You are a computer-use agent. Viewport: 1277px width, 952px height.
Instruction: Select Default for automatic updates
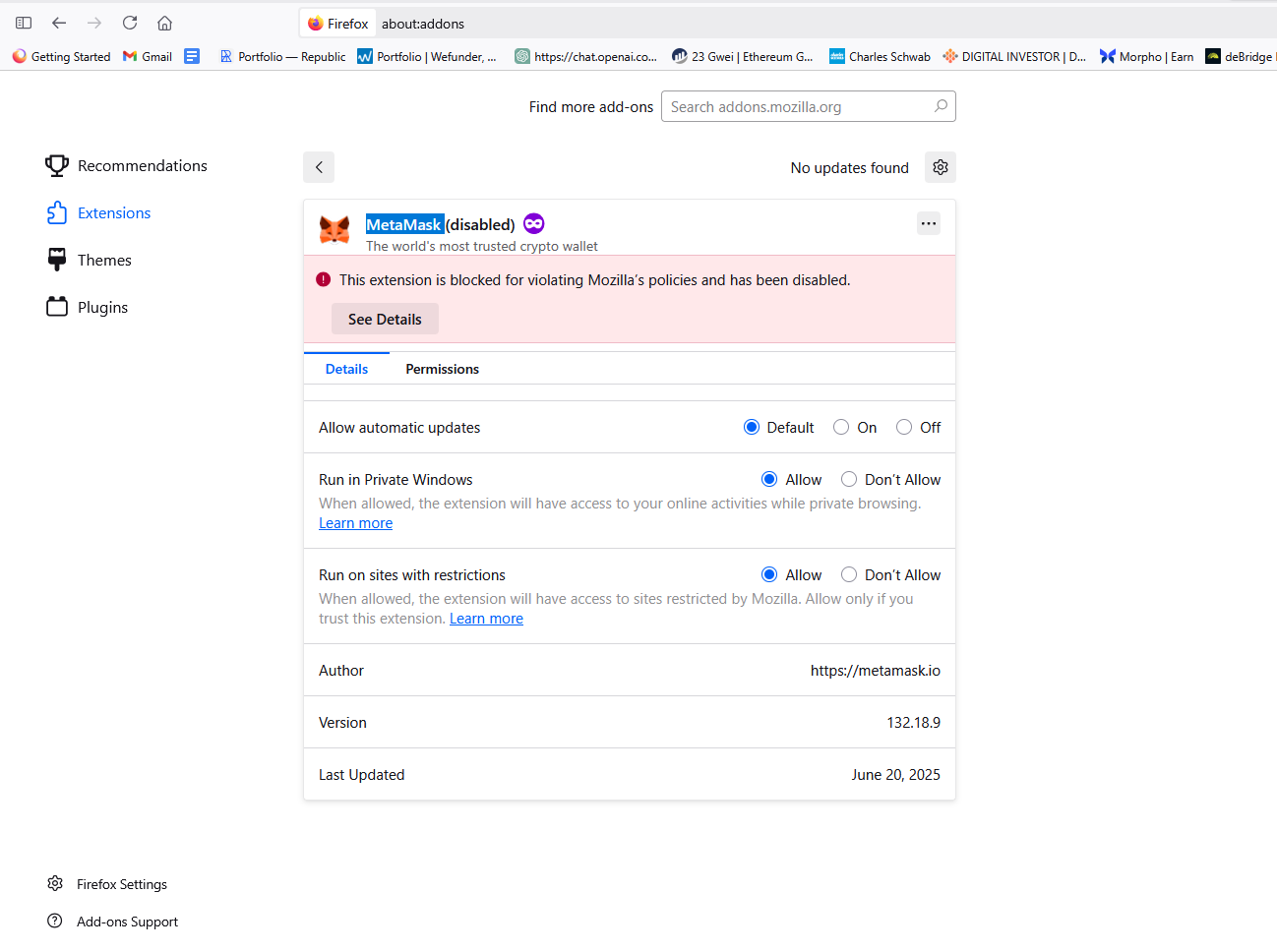click(x=752, y=427)
